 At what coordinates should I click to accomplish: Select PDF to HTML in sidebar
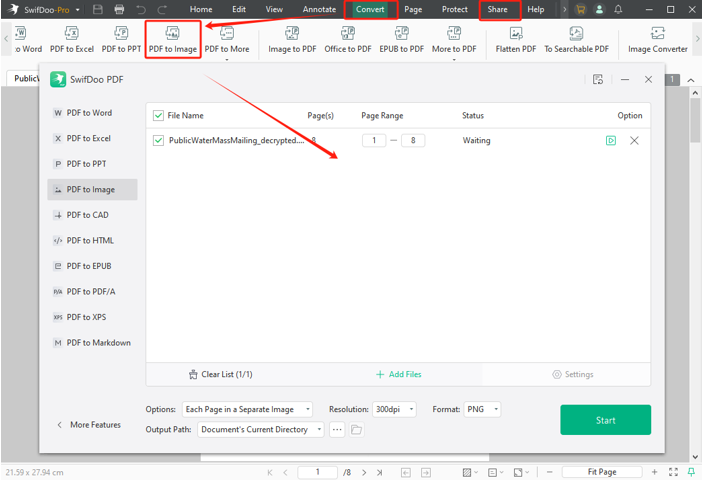92,240
